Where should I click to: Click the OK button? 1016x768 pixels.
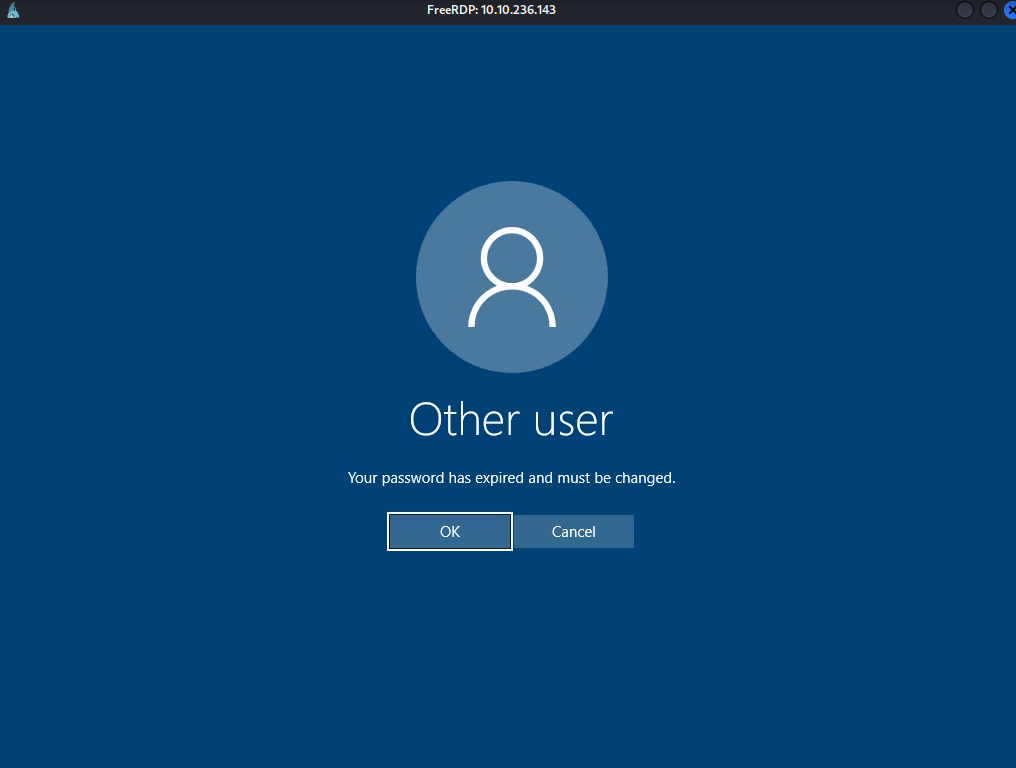tap(450, 532)
